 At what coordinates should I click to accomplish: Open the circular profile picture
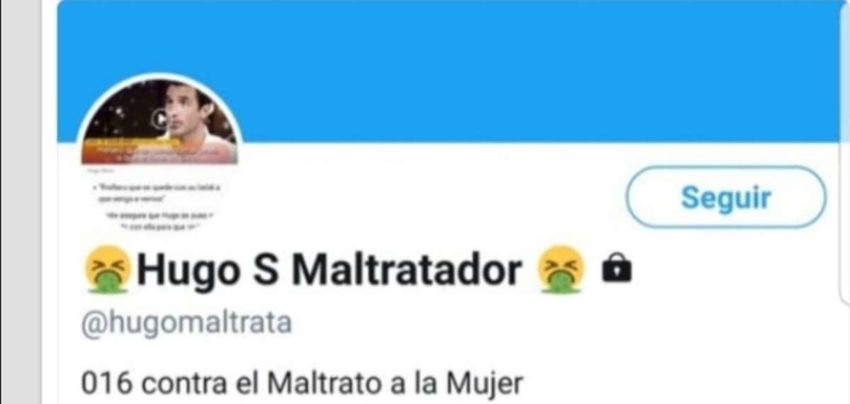(159, 153)
